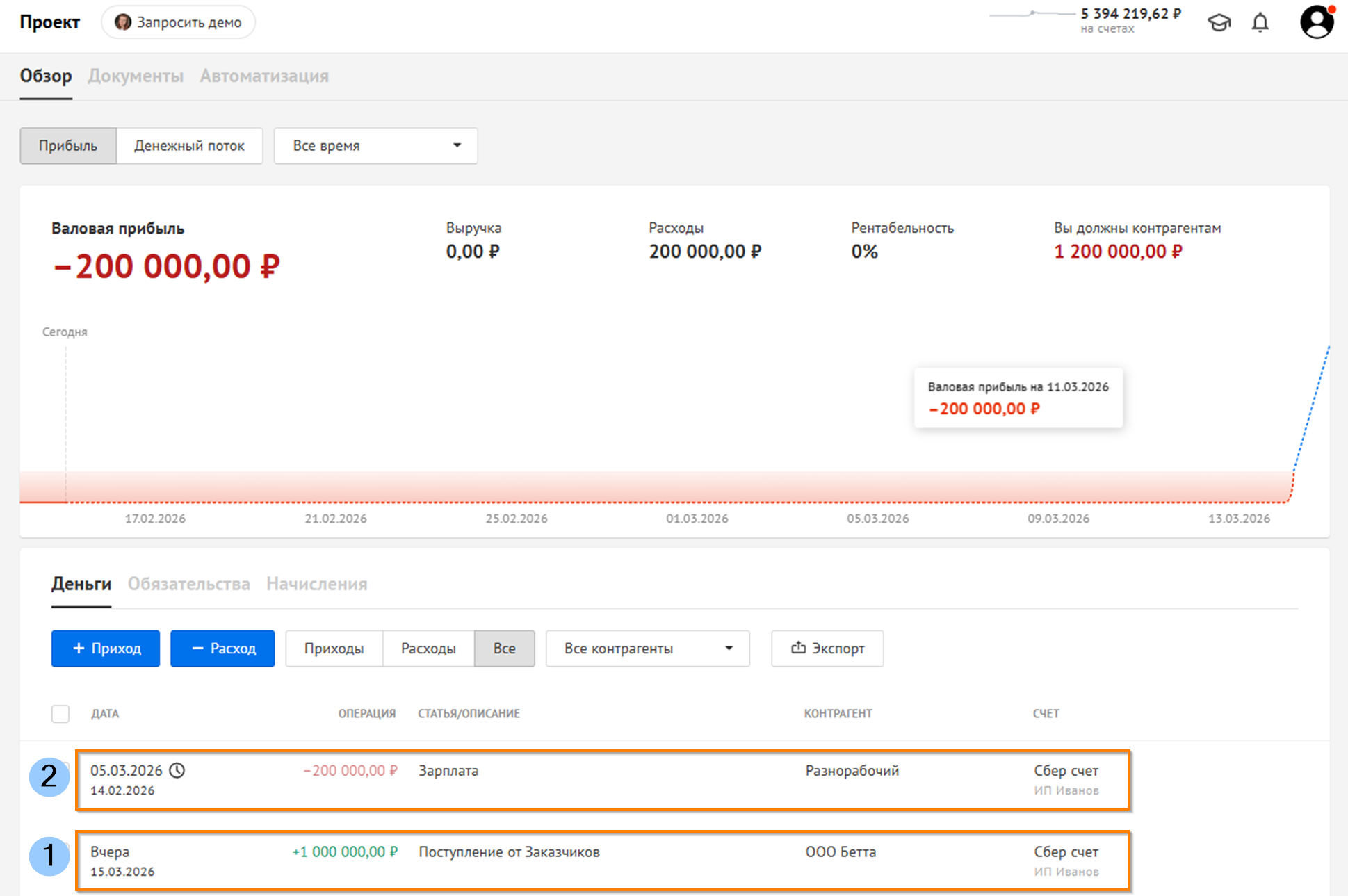Tick the select-all checkbox in the table header

click(60, 714)
